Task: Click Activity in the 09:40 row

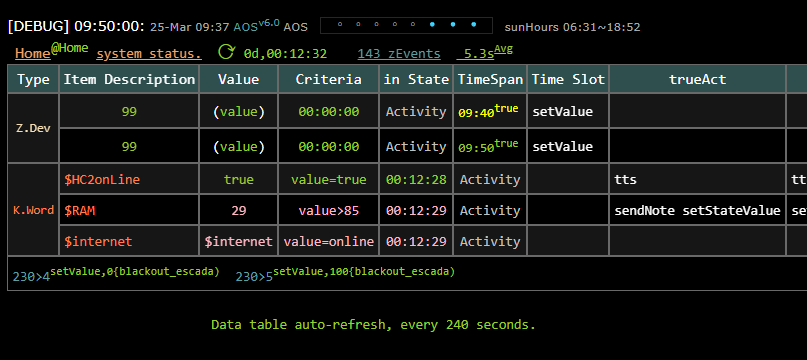Action: click(x=416, y=111)
